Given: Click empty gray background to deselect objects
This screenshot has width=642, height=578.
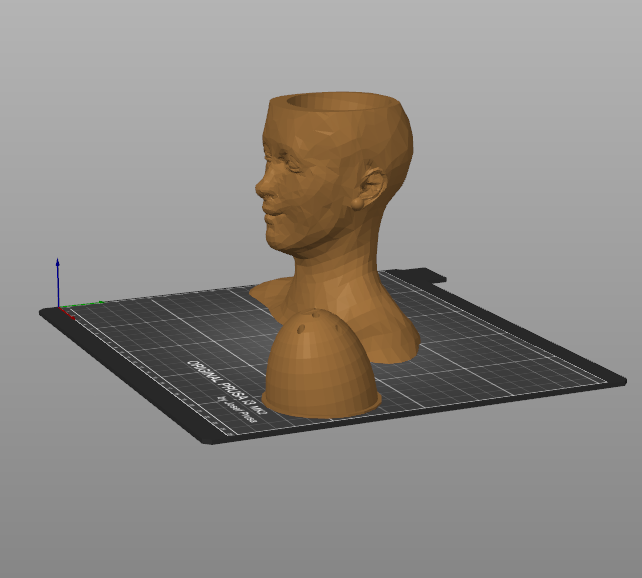Looking at the screenshot, I should (x=123, y=123).
